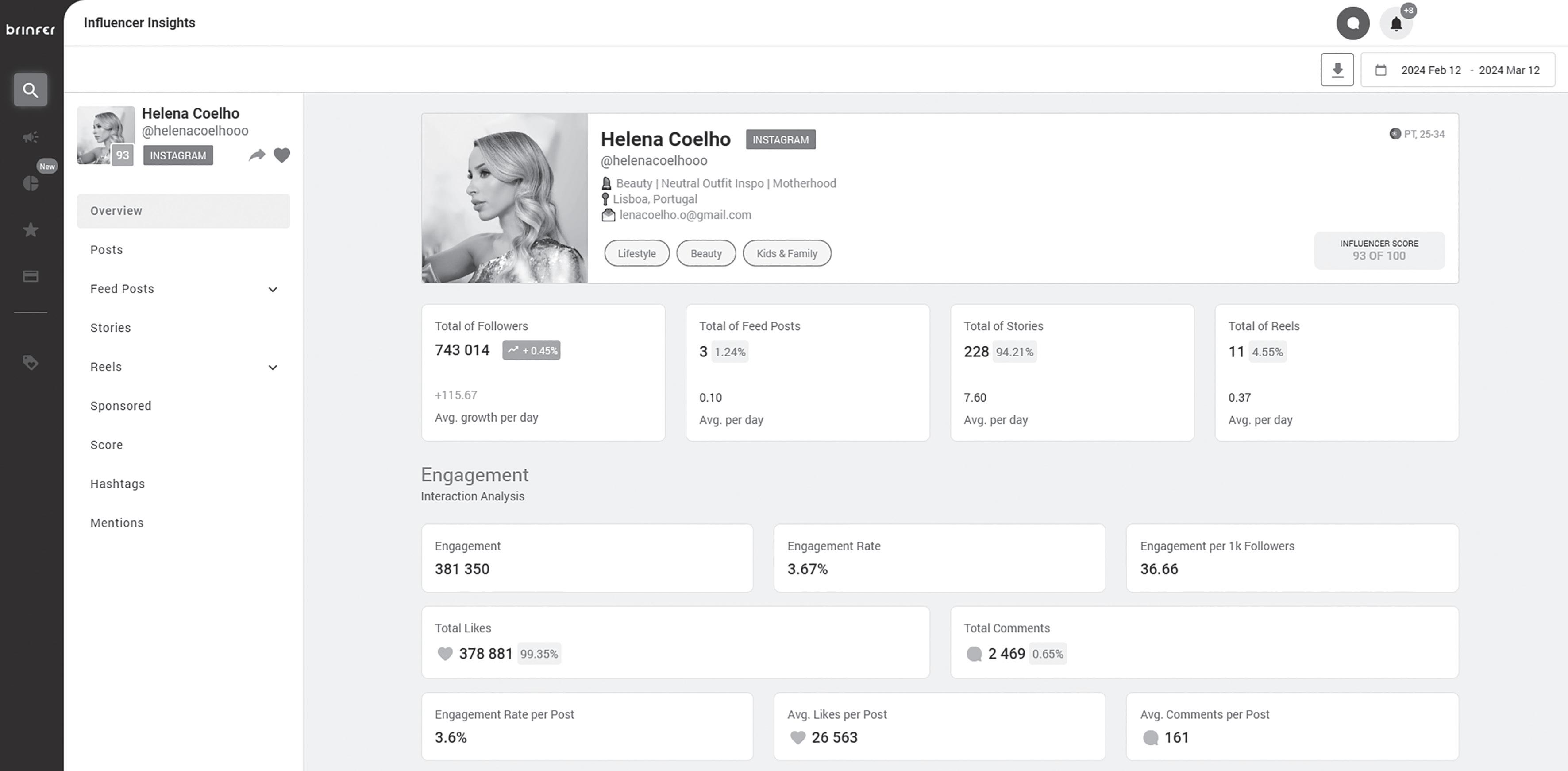This screenshot has width=1568, height=771.
Task: Click the download report icon
Action: (x=1337, y=70)
